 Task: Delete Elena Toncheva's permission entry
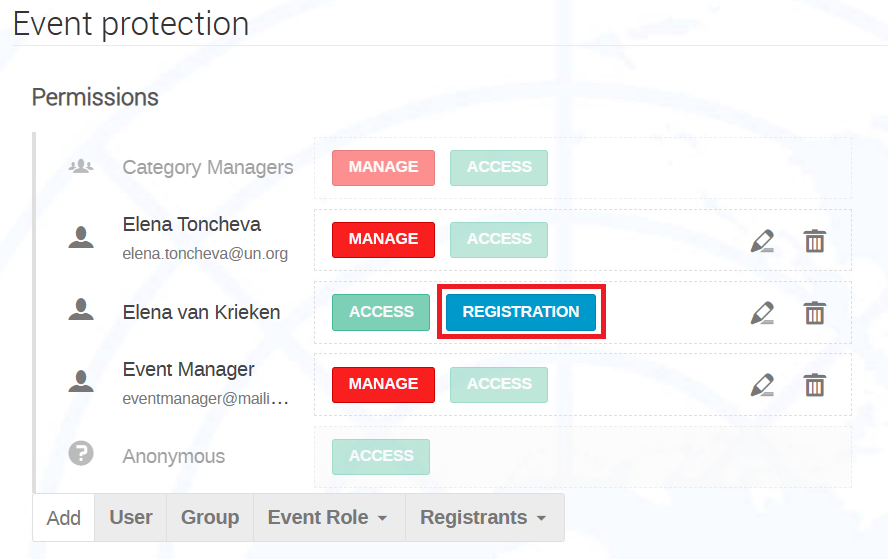(814, 241)
